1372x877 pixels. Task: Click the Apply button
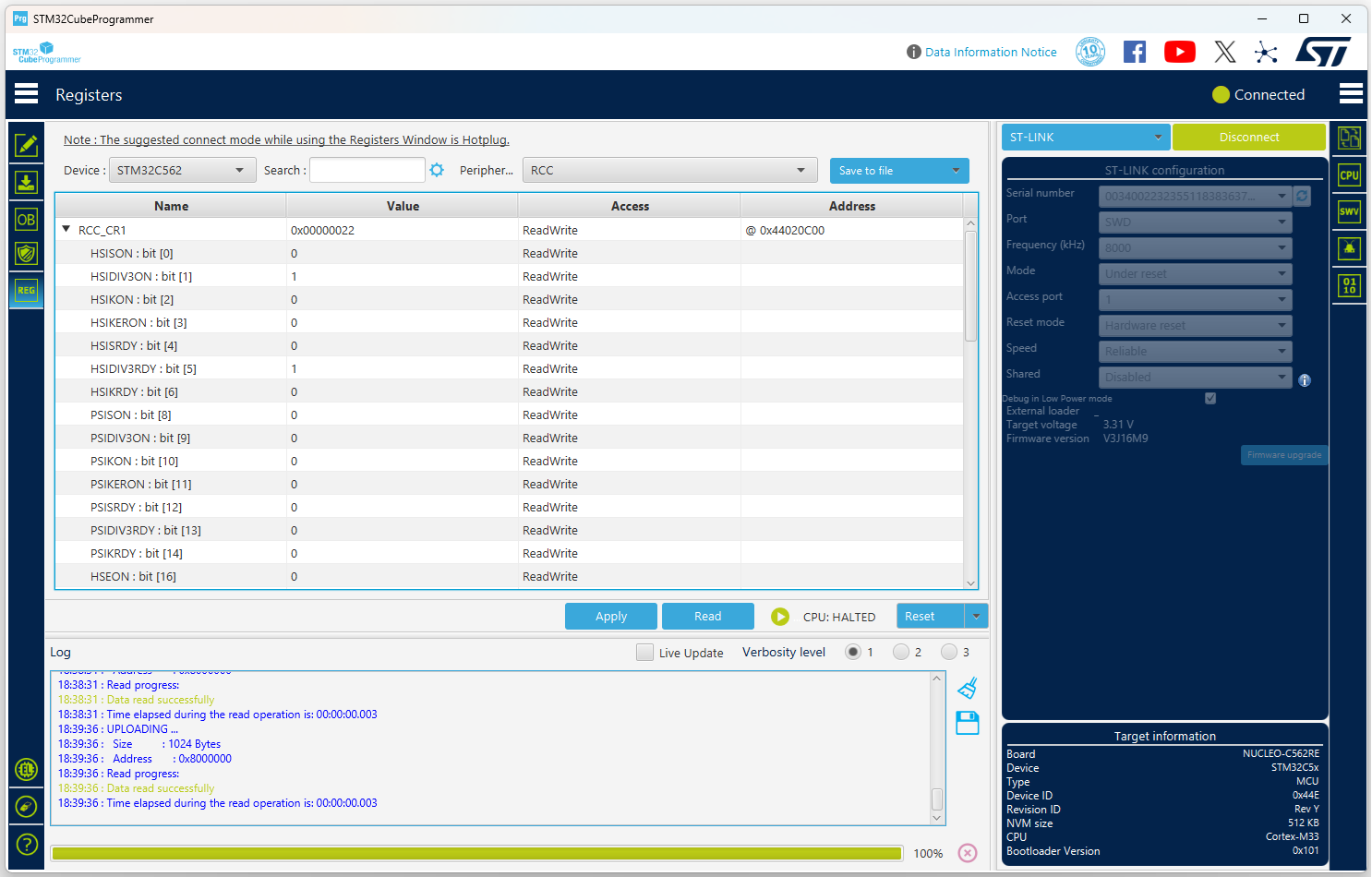coord(611,616)
